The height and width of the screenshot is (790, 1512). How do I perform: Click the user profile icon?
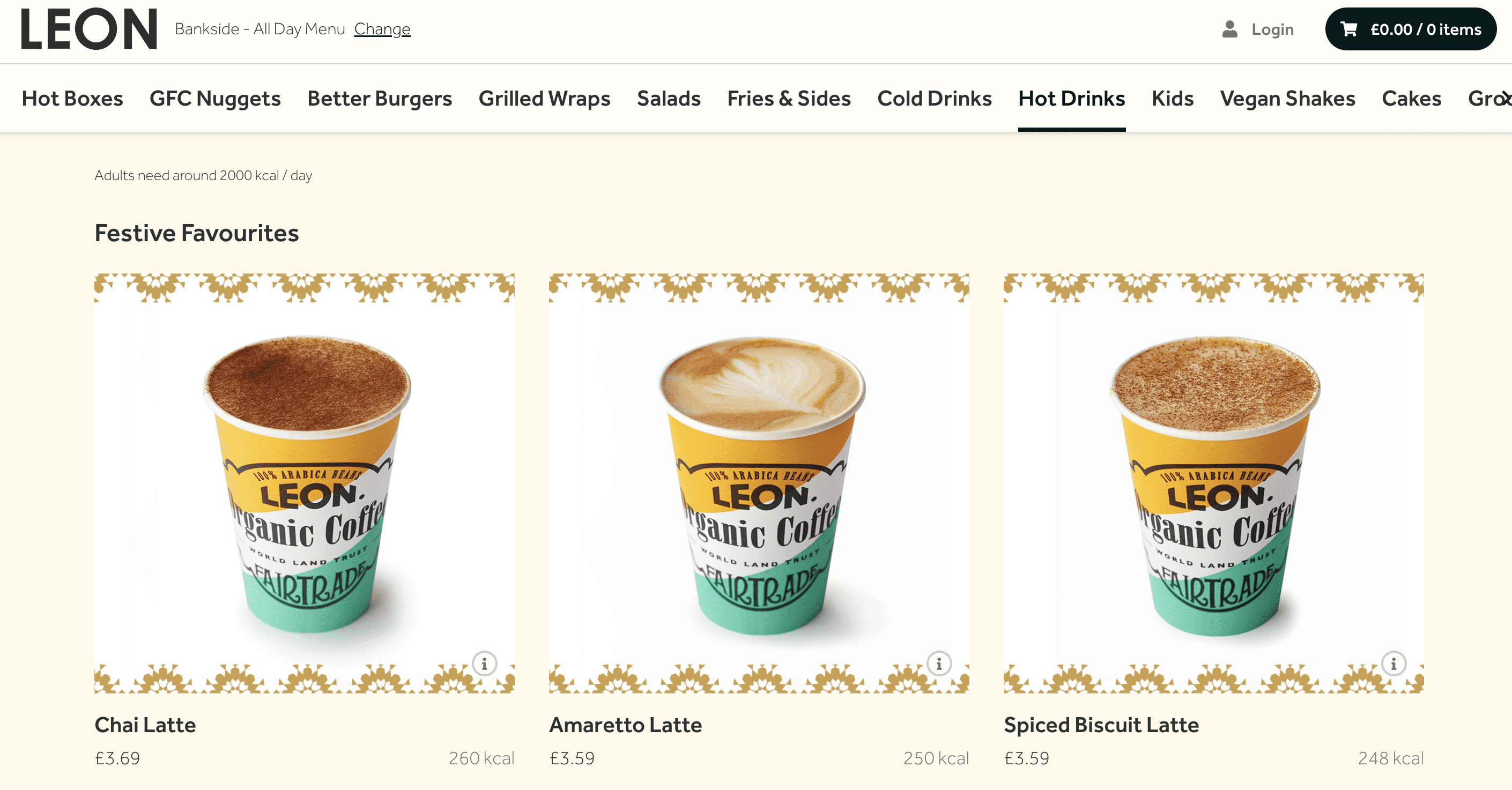(1229, 29)
